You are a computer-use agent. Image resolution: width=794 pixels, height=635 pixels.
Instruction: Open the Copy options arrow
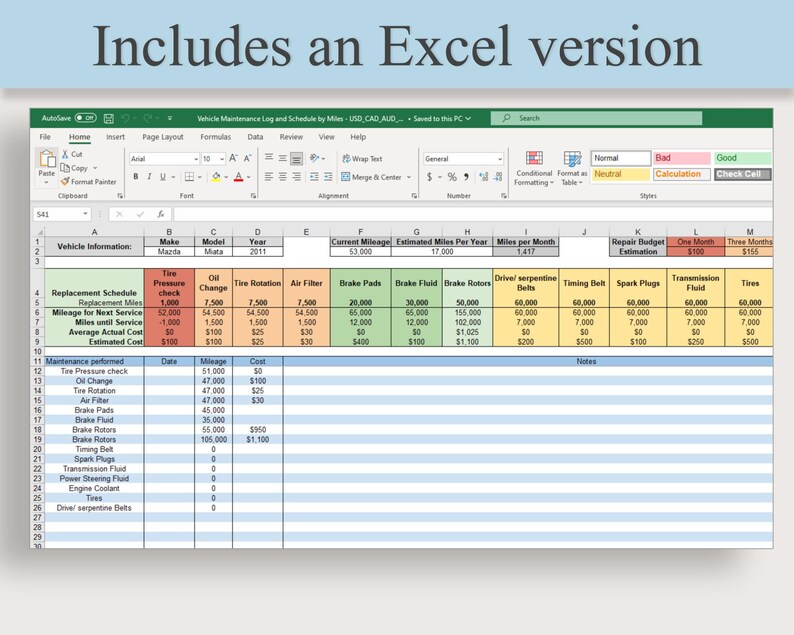click(x=95, y=168)
